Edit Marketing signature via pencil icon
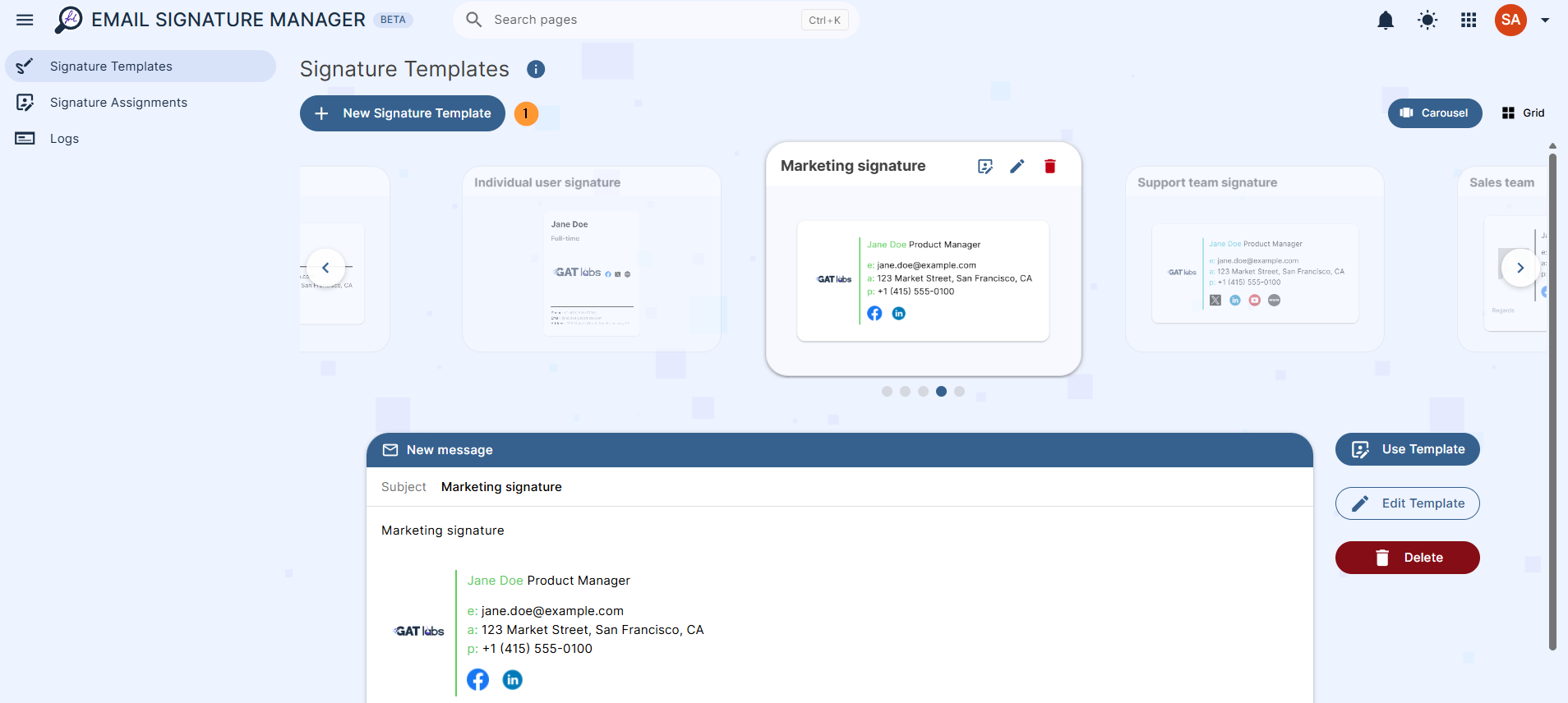1568x703 pixels. click(1017, 167)
